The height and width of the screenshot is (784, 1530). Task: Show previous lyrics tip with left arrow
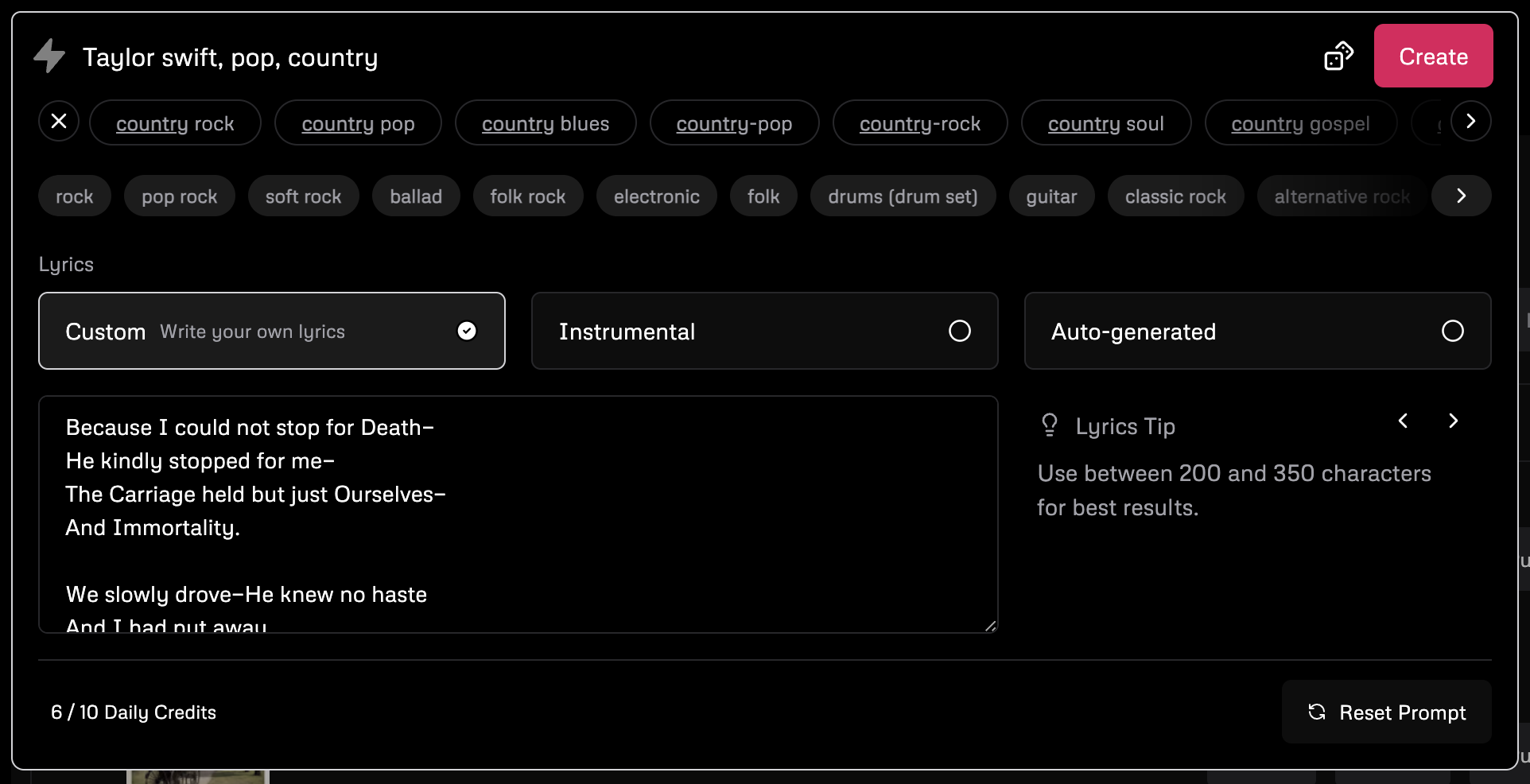(1404, 421)
